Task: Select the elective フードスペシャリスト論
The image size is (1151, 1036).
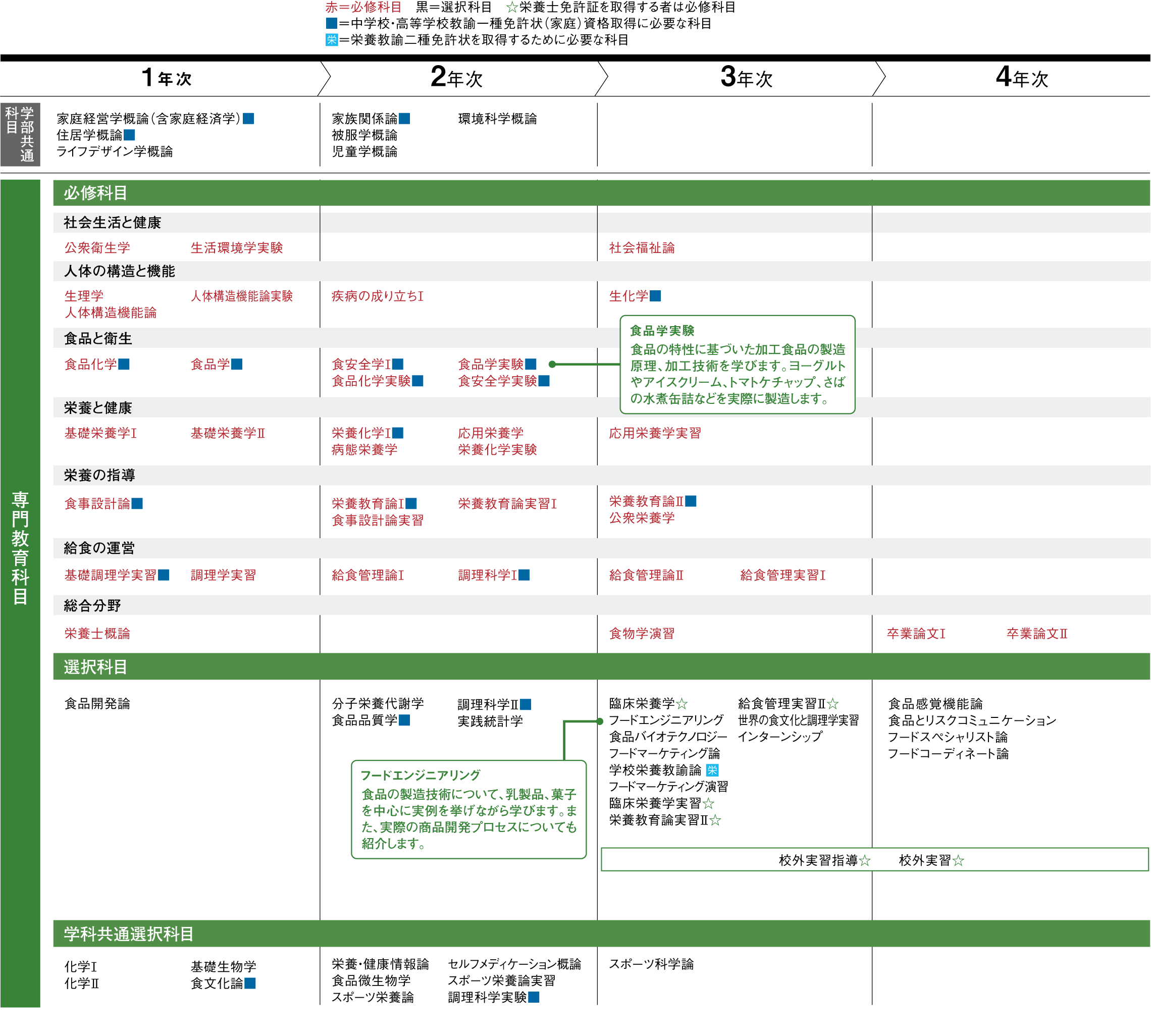Action: coord(948,737)
